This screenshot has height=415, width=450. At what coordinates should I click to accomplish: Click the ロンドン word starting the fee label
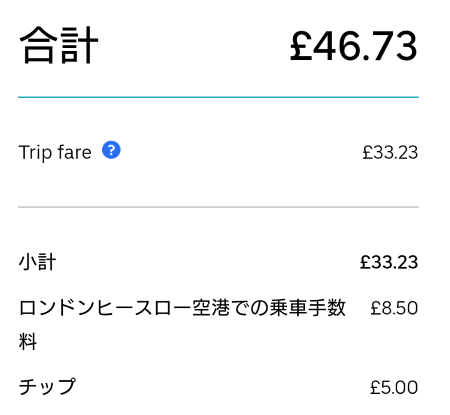pos(57,308)
